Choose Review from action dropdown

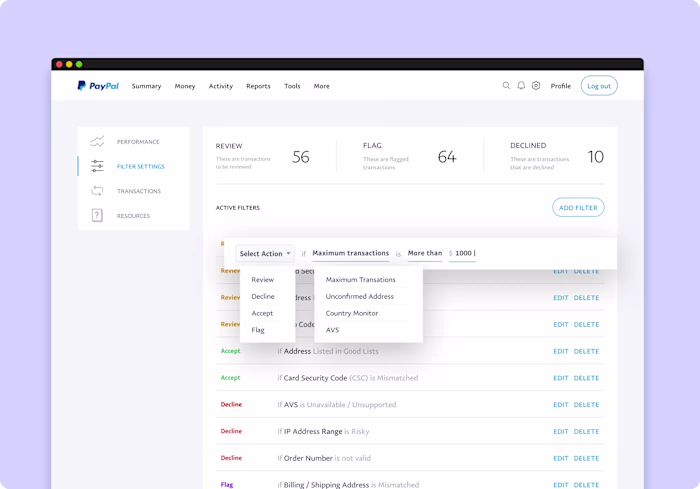pos(262,280)
